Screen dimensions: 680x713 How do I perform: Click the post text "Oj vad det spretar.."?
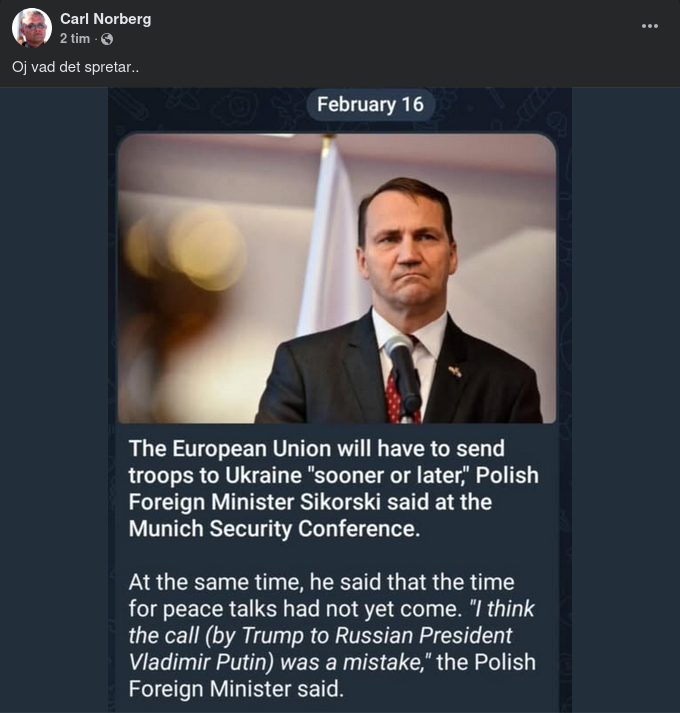(x=75, y=67)
